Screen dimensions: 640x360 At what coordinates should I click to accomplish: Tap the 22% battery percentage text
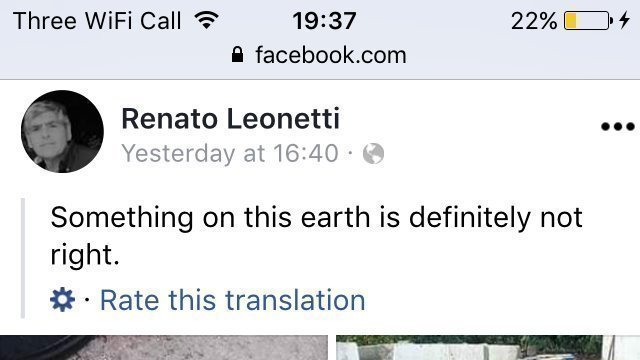click(x=534, y=20)
